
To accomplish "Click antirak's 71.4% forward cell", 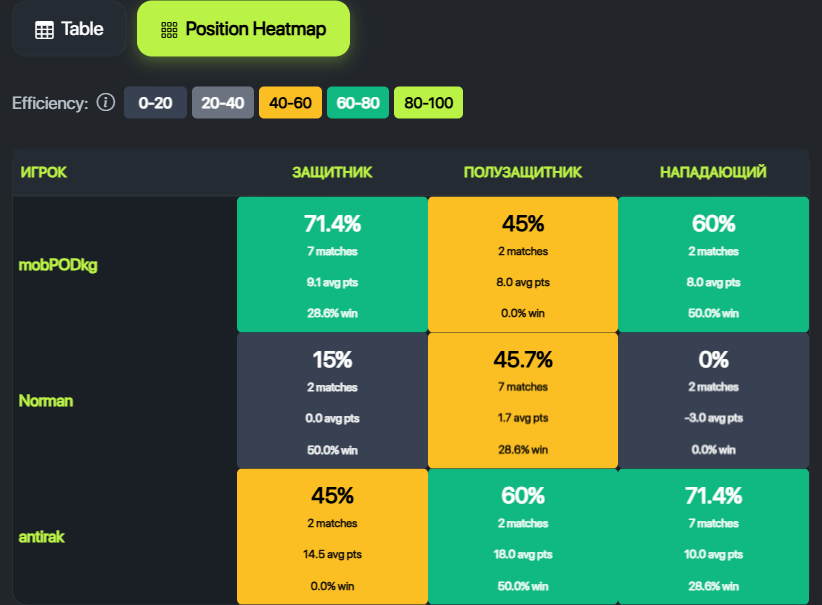I will tap(713, 537).
